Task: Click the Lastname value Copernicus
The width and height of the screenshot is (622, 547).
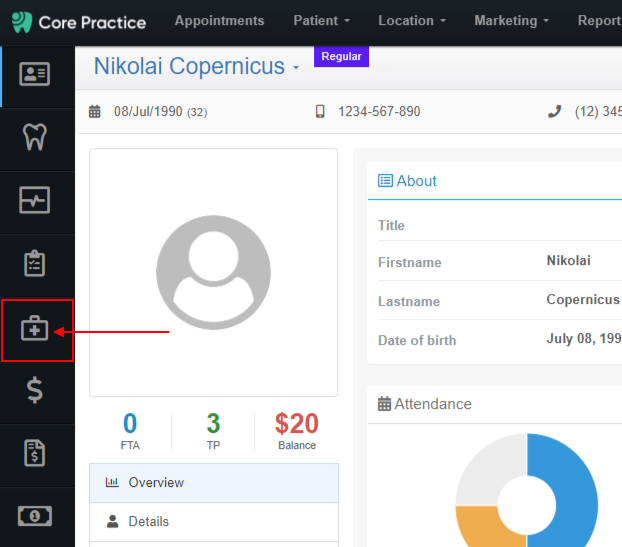Action: pyautogui.click(x=583, y=299)
